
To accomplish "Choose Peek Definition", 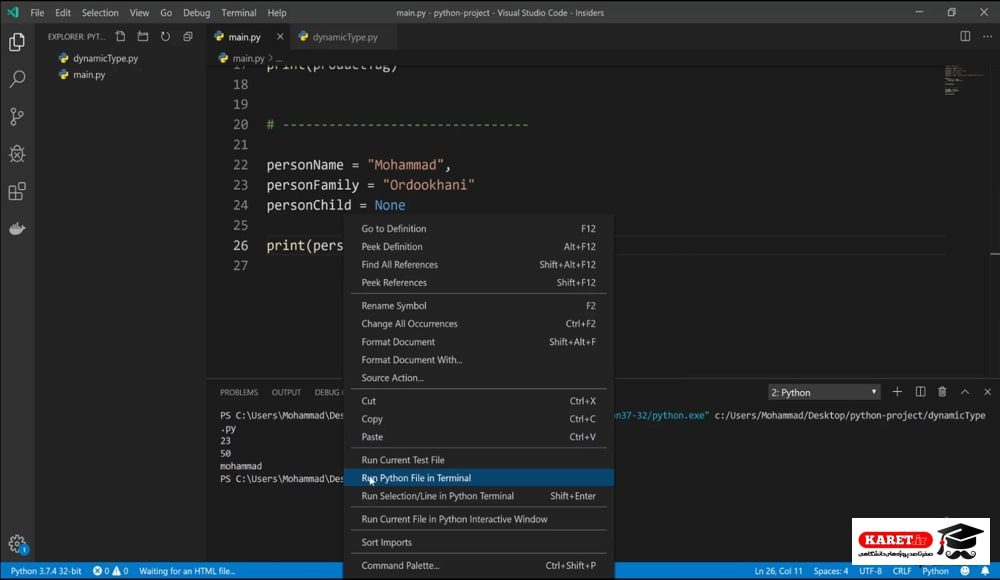I will (478, 246).
